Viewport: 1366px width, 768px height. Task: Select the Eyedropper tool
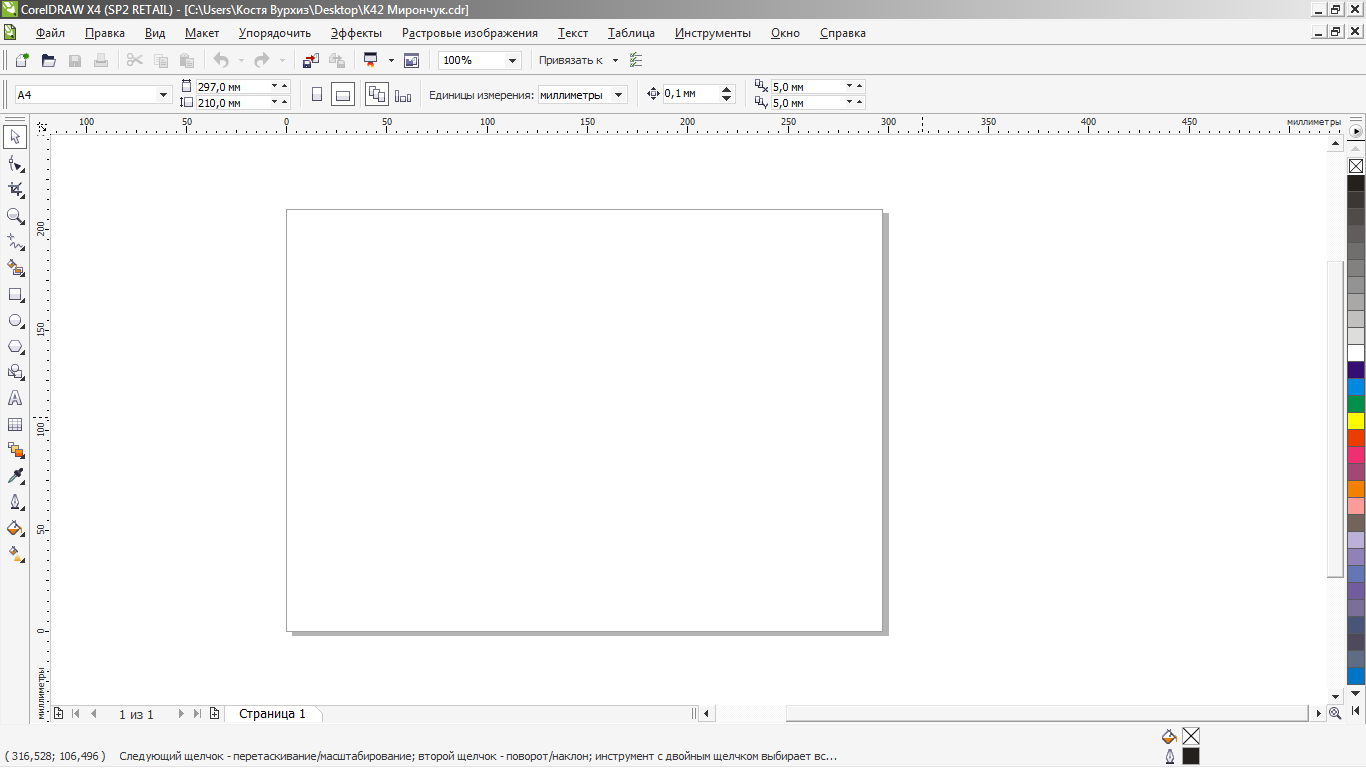click(x=15, y=476)
